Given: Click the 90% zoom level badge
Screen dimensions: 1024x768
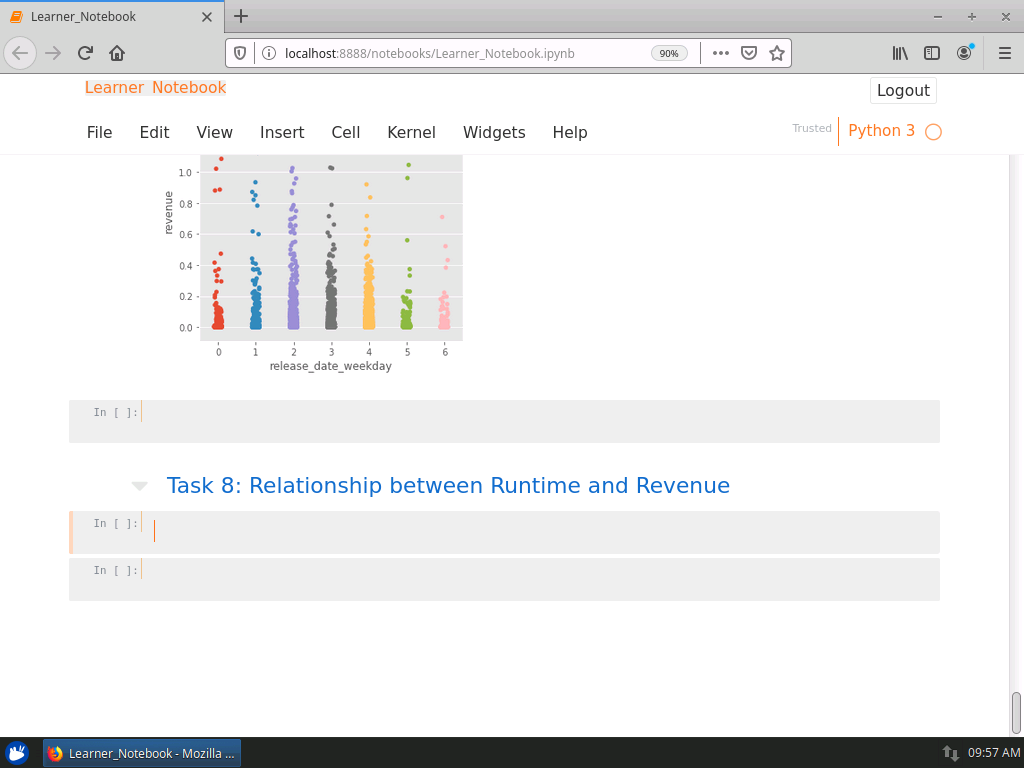Looking at the screenshot, I should pos(669,54).
